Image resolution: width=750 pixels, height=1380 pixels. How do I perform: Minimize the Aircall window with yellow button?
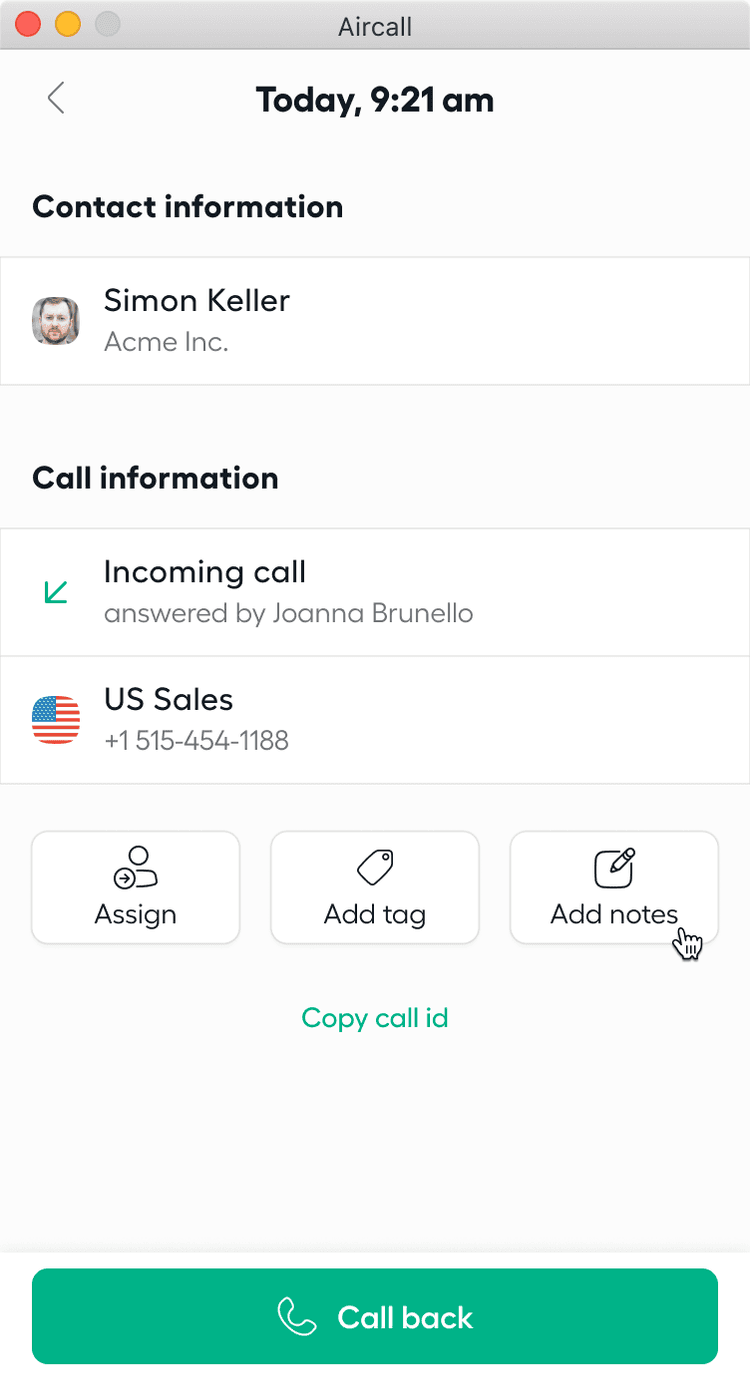(x=67, y=24)
